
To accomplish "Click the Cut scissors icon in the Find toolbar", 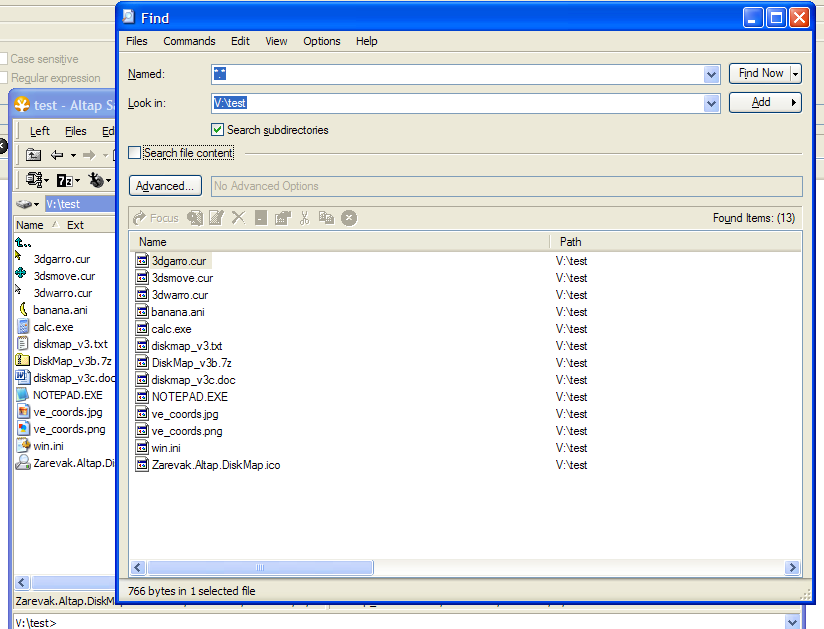I will tap(304, 218).
